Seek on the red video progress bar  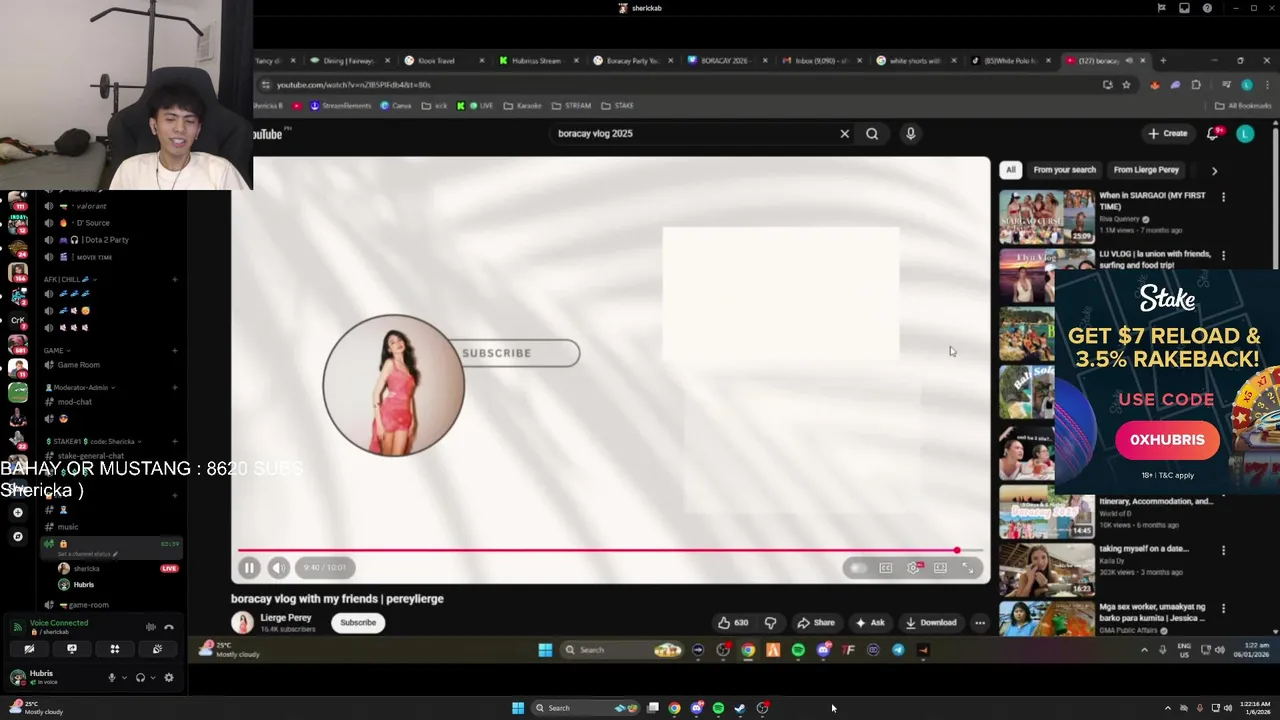pyautogui.click(x=610, y=550)
